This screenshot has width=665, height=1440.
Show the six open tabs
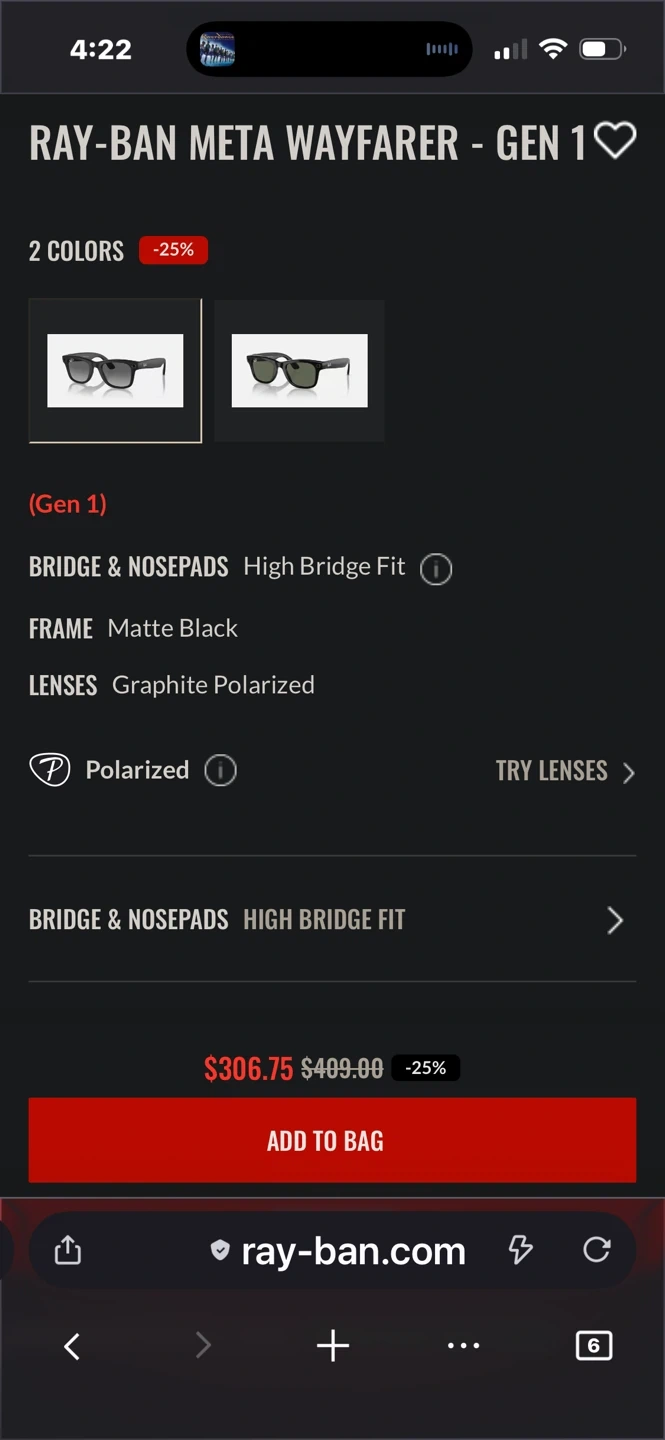(x=593, y=1346)
